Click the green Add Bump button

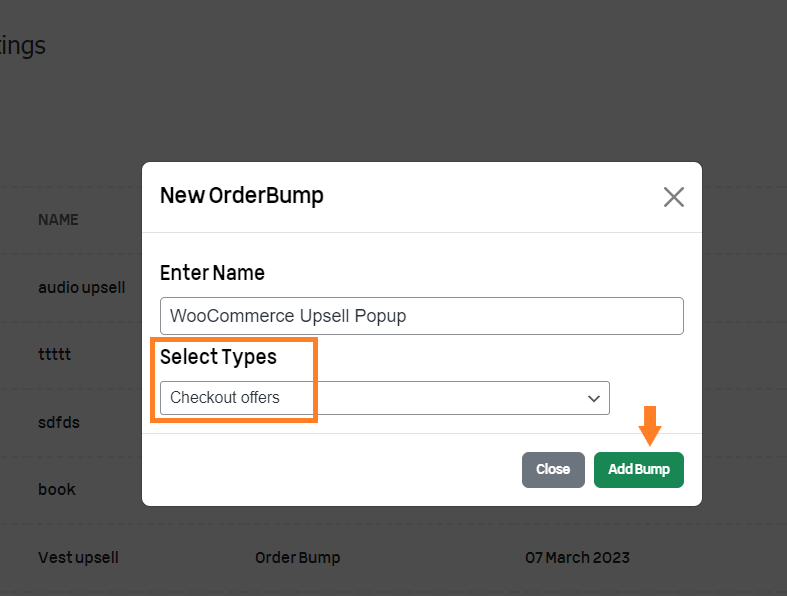pyautogui.click(x=638, y=469)
